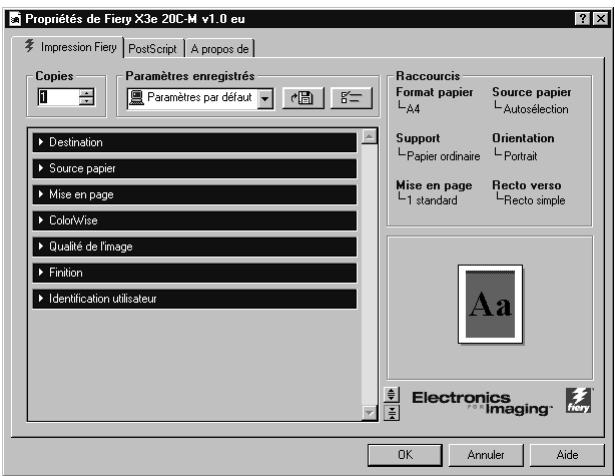Click the save settings icon button

303,98
